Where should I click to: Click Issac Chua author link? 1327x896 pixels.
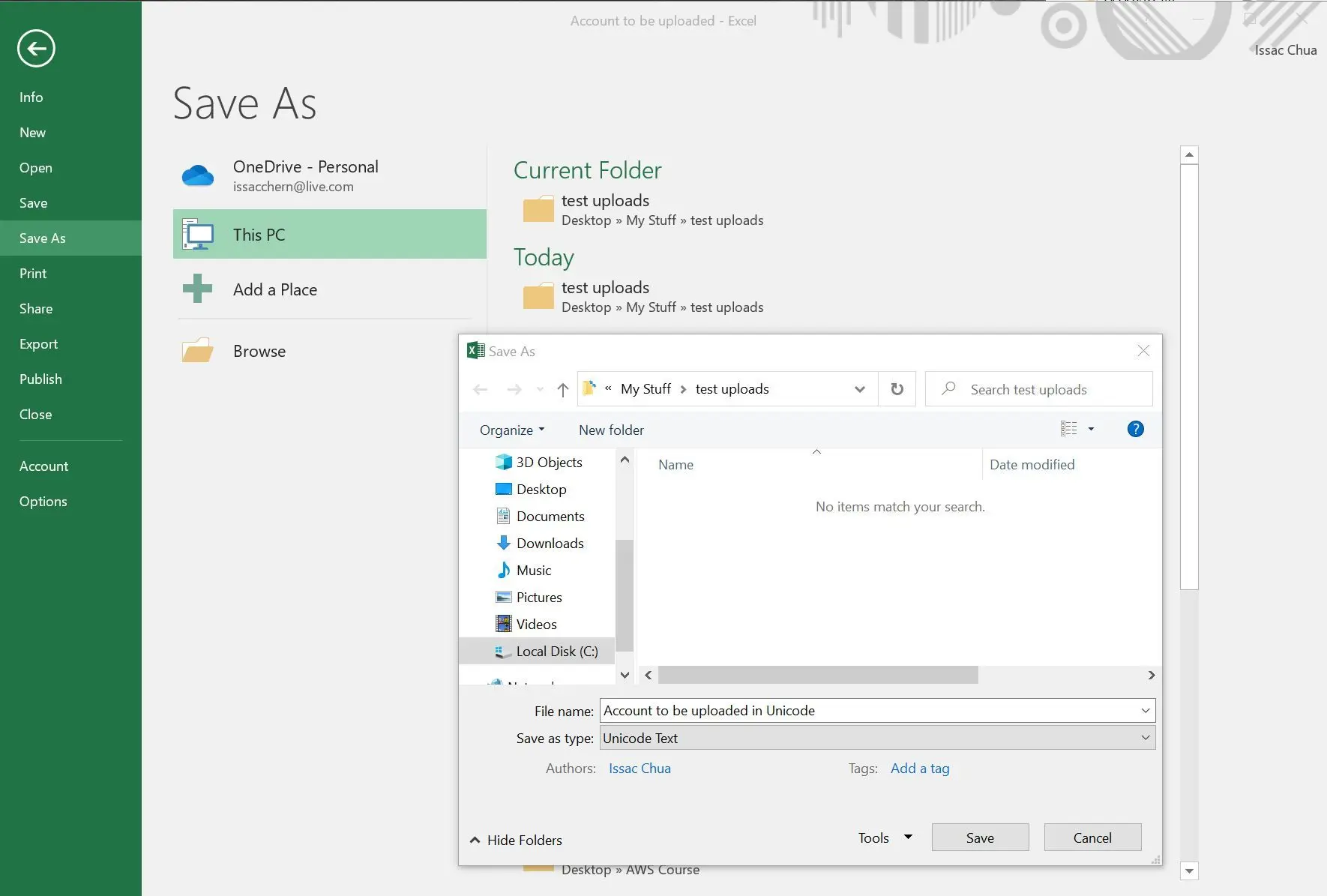pyautogui.click(x=640, y=768)
